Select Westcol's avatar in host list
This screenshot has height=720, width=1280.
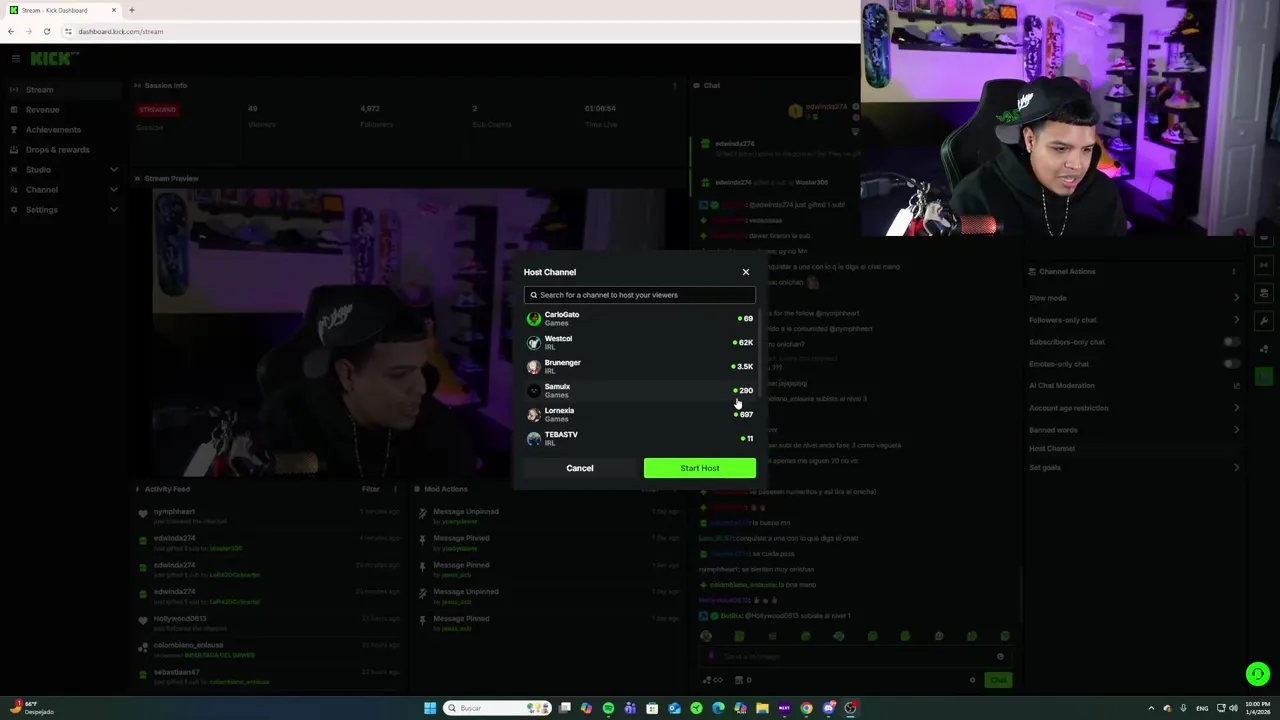[x=534, y=343]
